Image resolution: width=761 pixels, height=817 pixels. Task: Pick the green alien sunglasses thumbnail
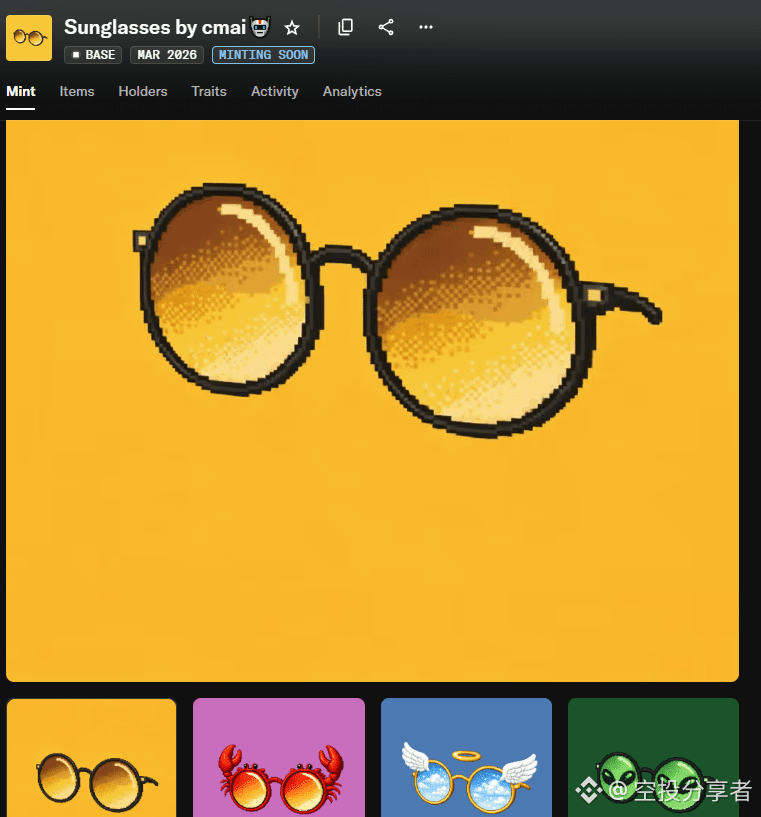tap(653, 758)
